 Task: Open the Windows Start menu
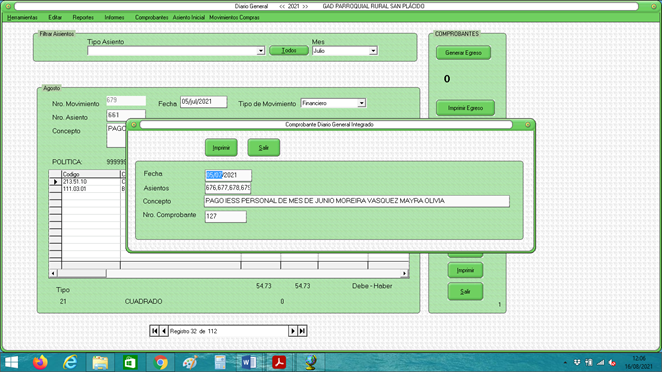tap(11, 362)
